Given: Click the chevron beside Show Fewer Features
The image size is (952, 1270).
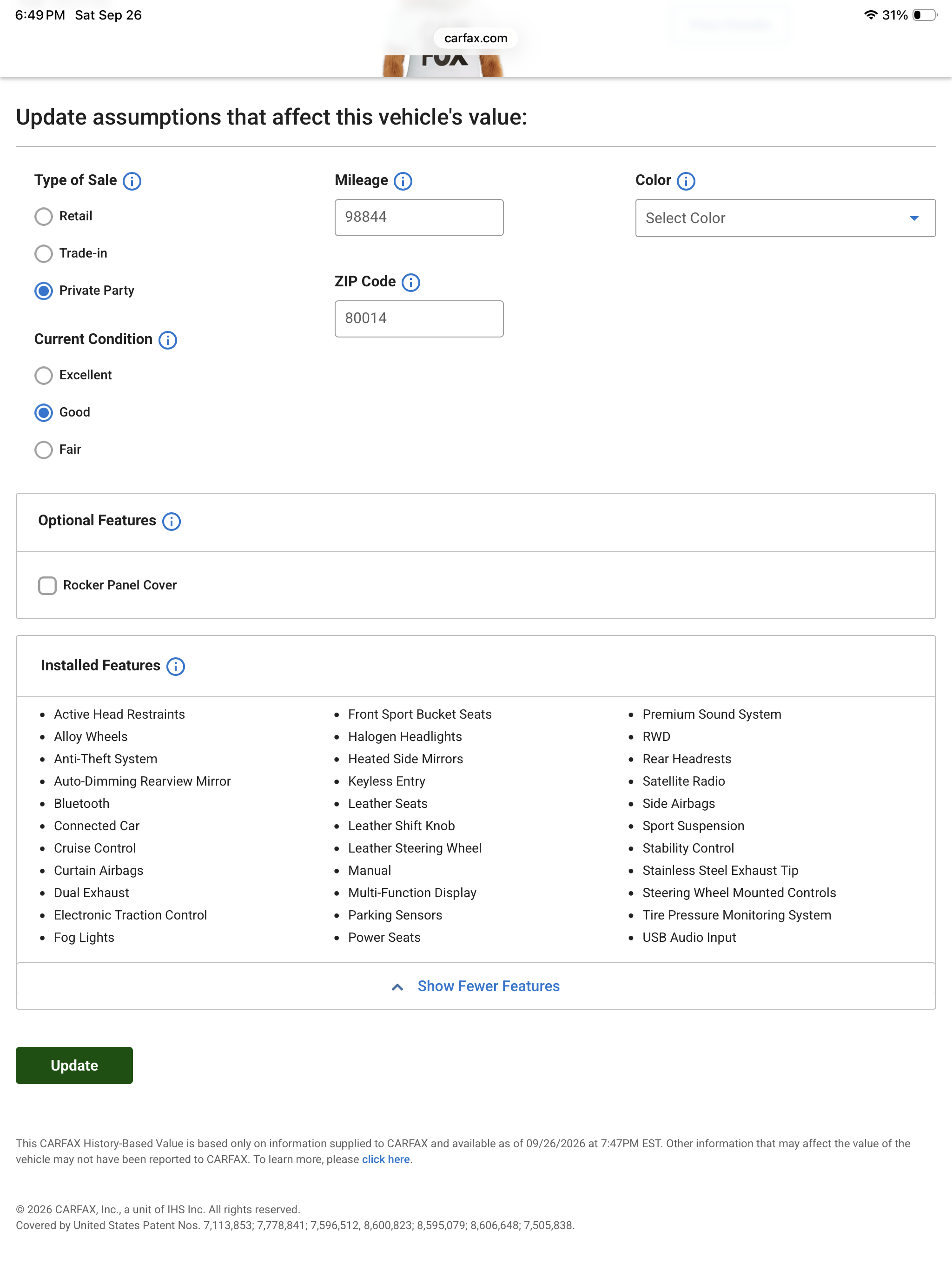Looking at the screenshot, I should (397, 987).
